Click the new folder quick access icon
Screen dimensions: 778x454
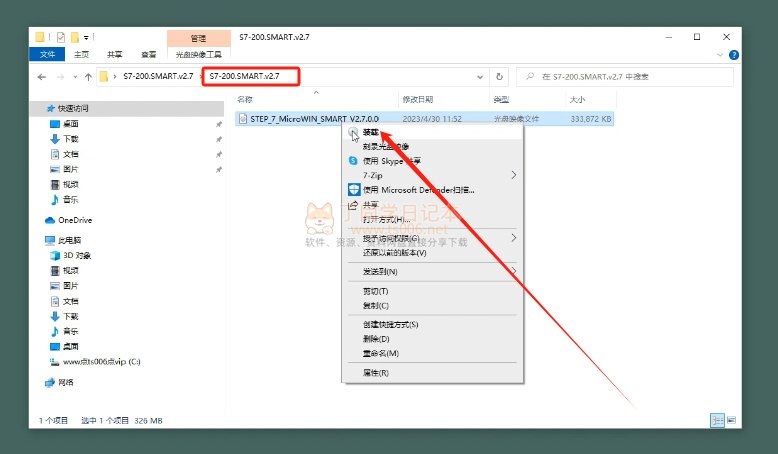(75, 37)
